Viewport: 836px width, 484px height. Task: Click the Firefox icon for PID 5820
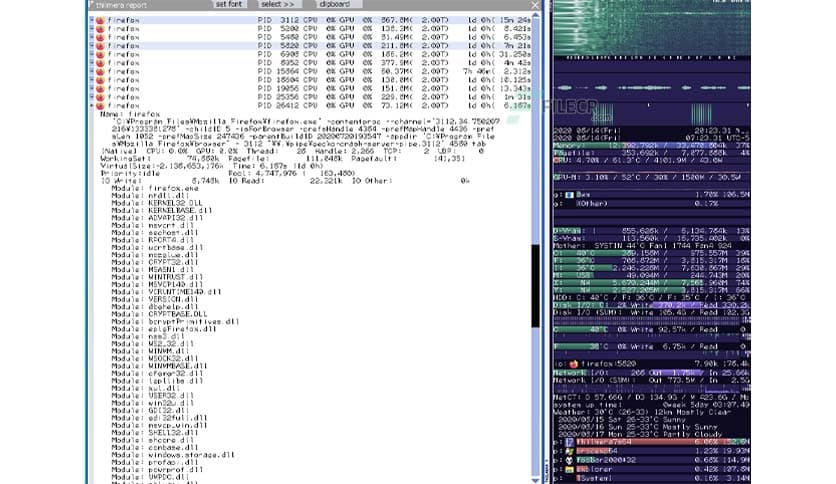click(100, 45)
